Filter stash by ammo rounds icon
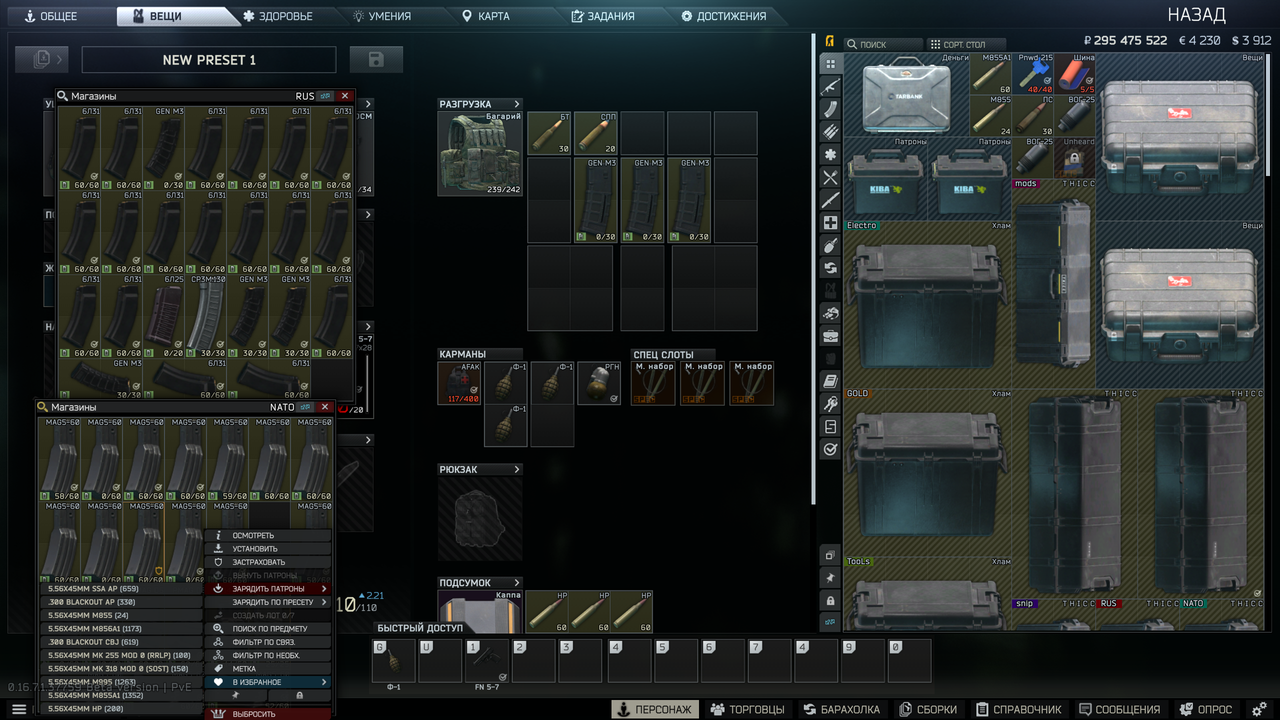Viewport: 1280px width, 720px height. pyautogui.click(x=830, y=131)
